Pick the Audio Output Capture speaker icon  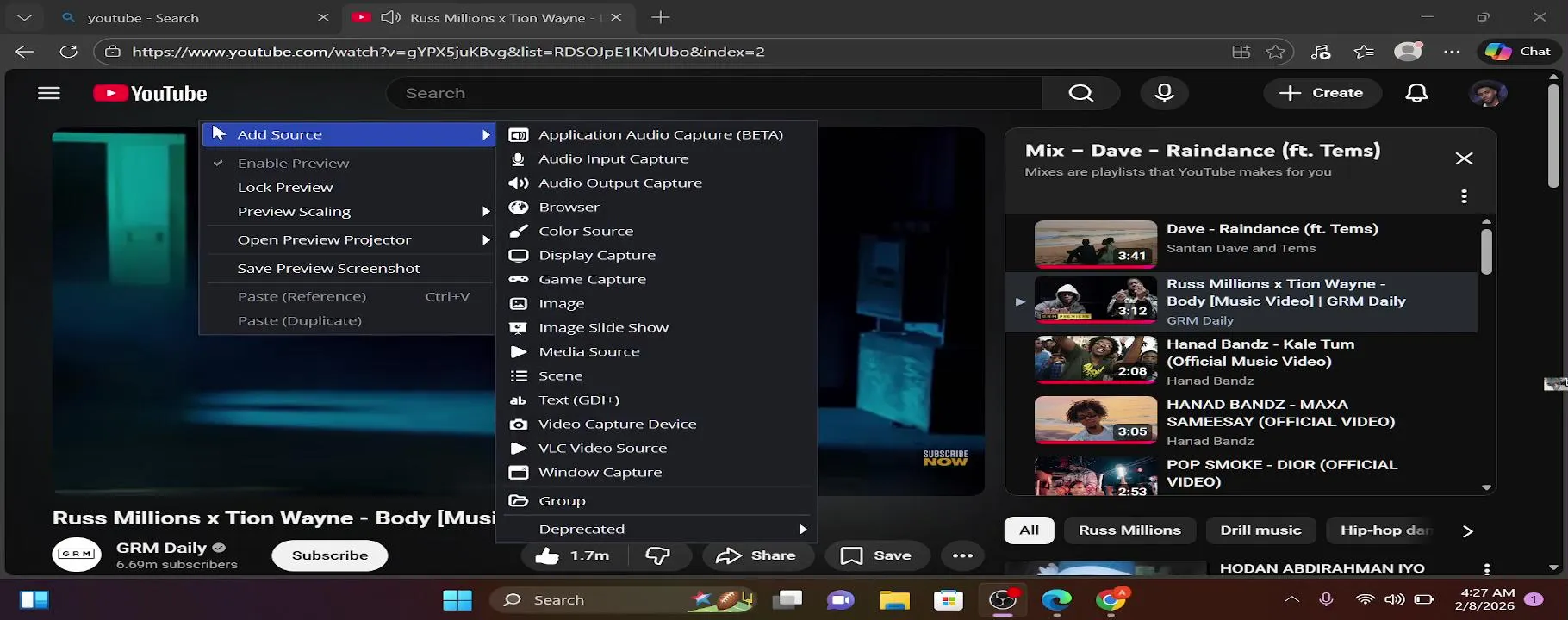pos(518,183)
